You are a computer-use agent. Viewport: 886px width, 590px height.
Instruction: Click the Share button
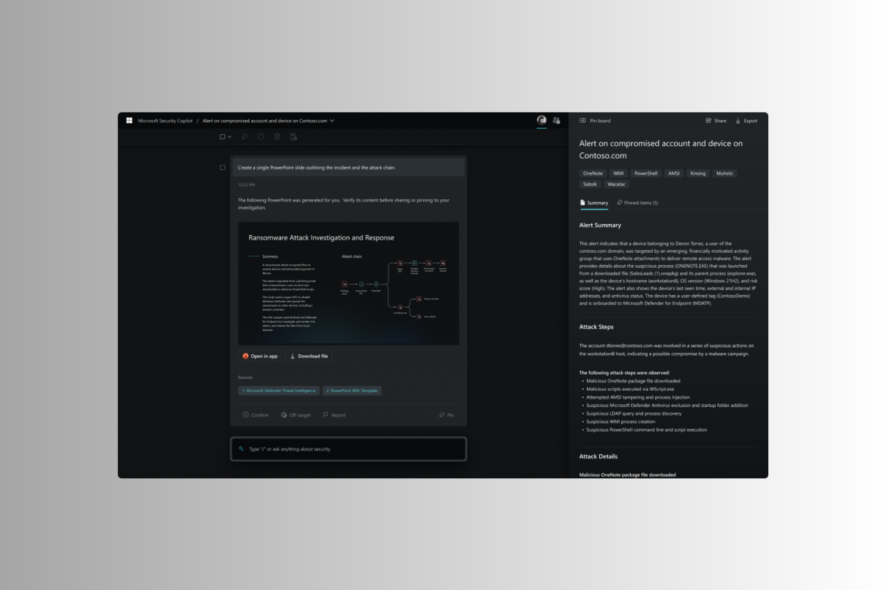click(716, 120)
